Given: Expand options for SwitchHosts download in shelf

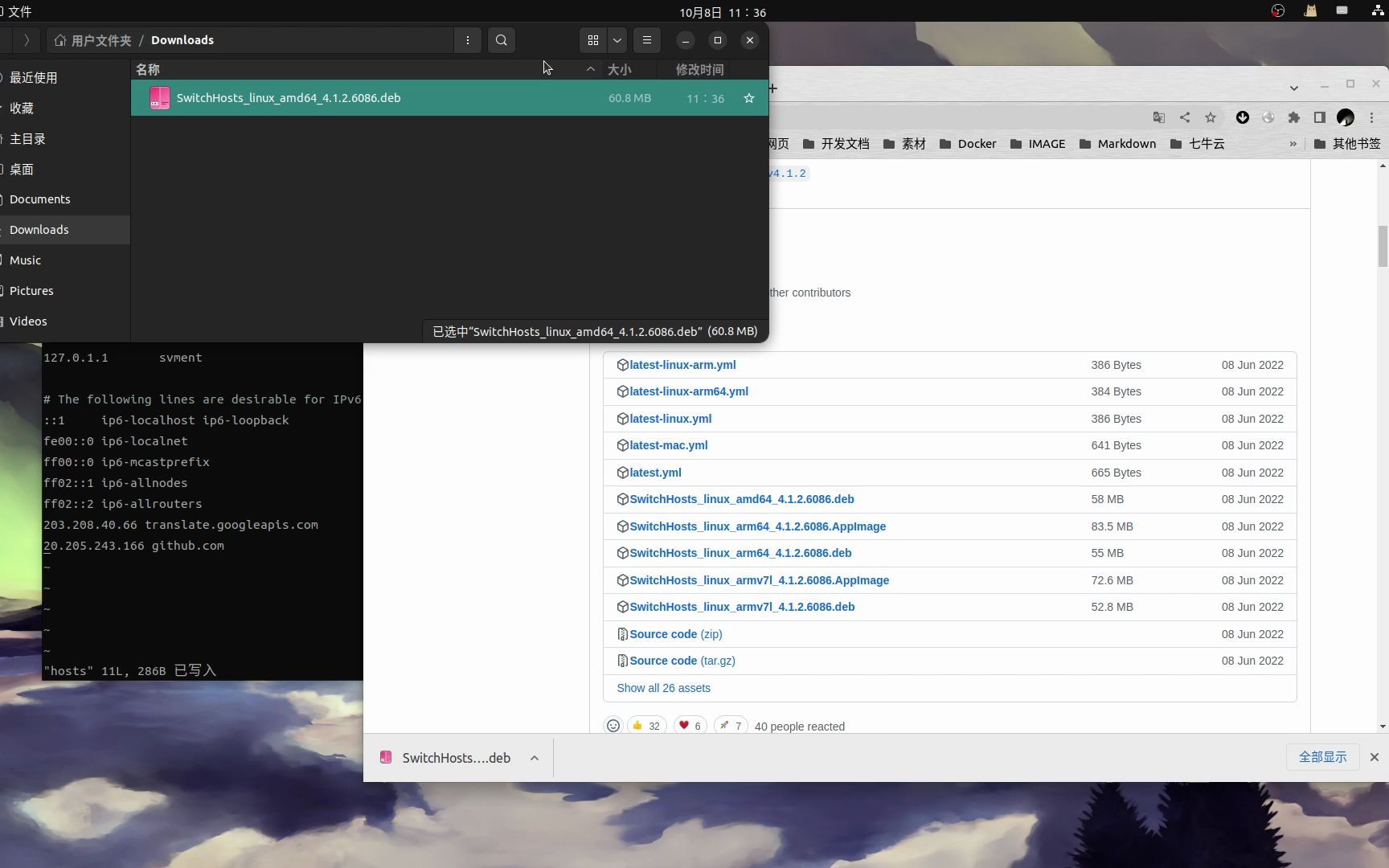Looking at the screenshot, I should (535, 758).
